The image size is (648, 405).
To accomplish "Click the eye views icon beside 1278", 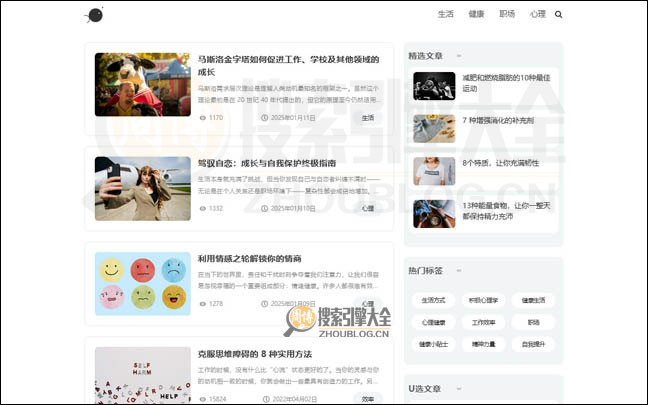I will (202, 304).
